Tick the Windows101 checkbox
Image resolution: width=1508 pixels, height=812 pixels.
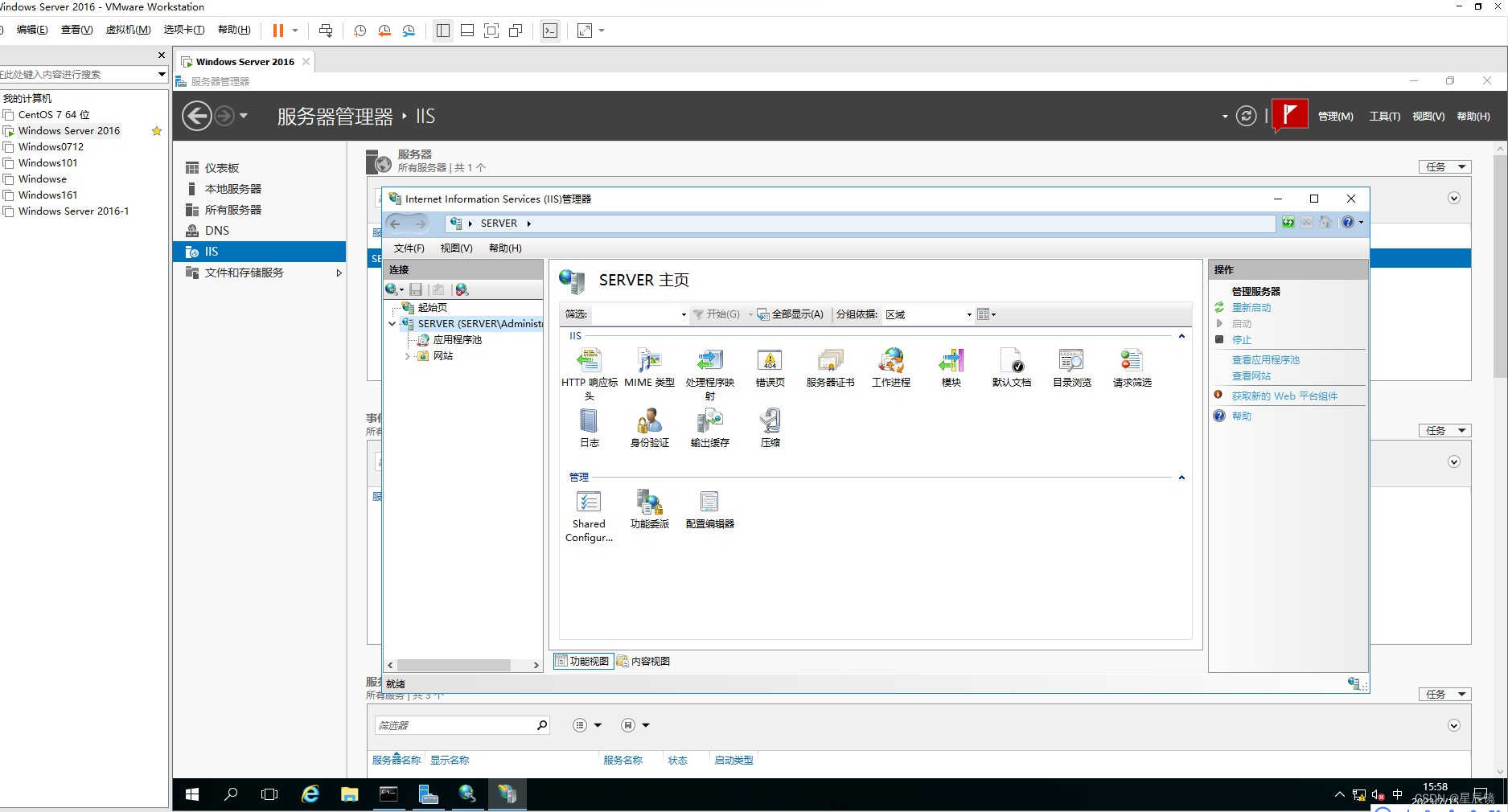coord(9,163)
